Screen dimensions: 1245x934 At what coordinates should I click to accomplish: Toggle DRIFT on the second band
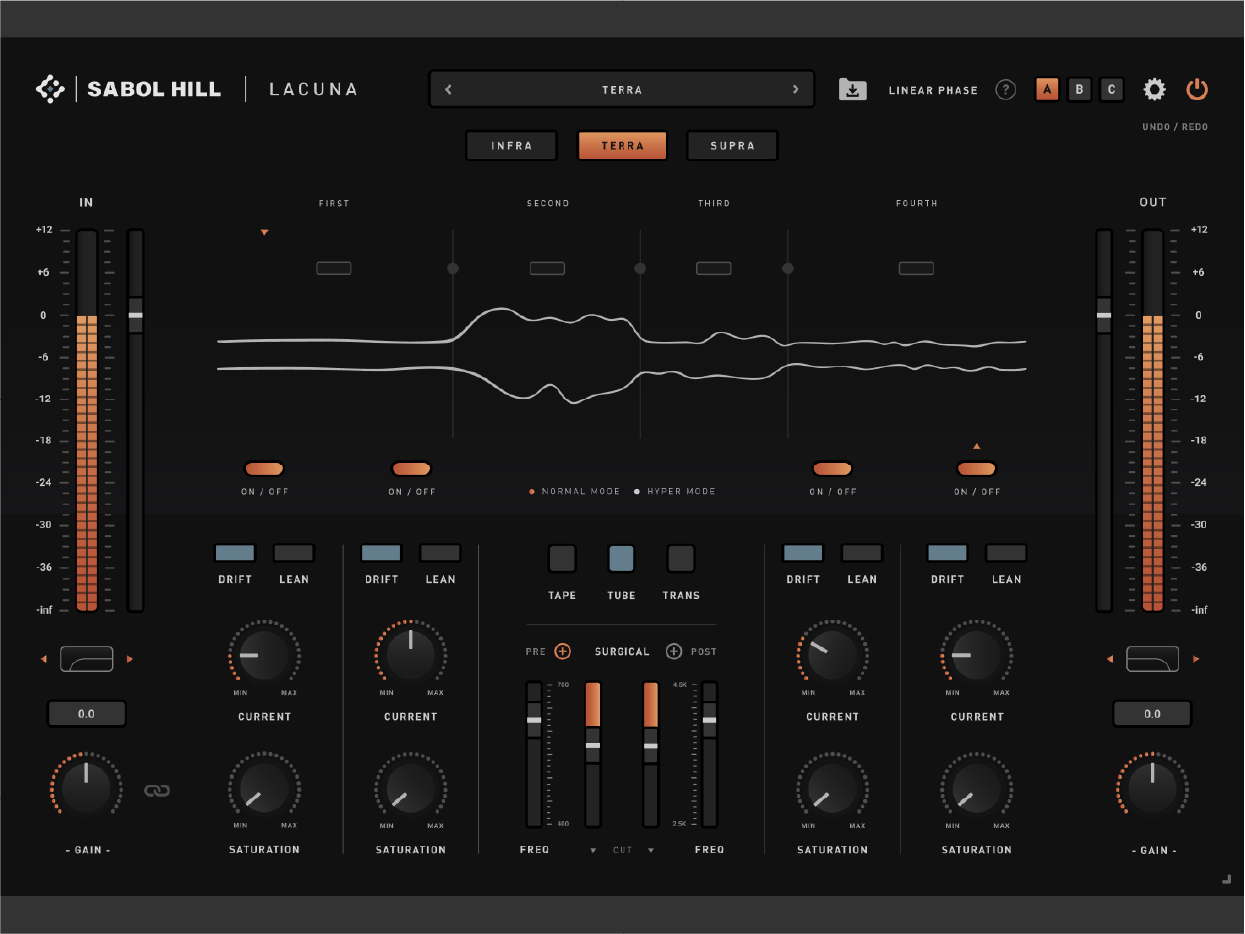(381, 553)
